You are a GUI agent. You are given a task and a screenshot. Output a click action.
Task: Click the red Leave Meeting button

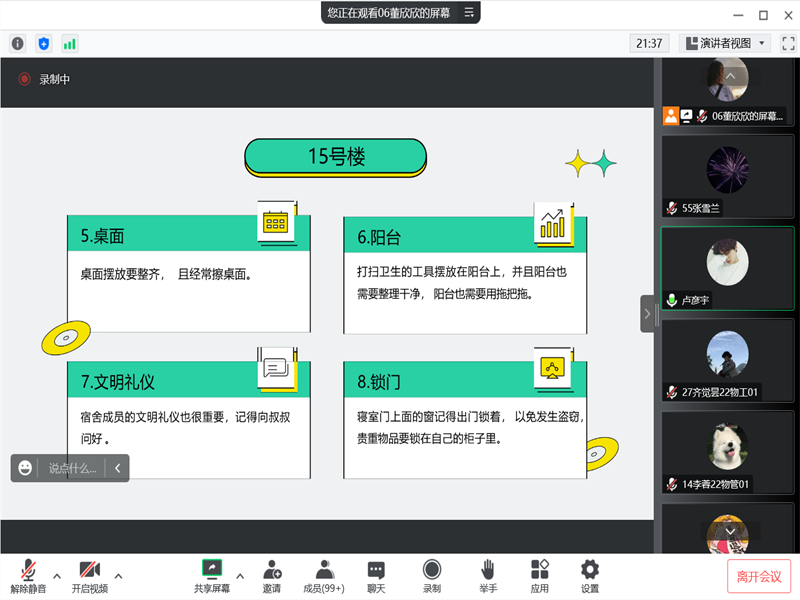(759, 577)
